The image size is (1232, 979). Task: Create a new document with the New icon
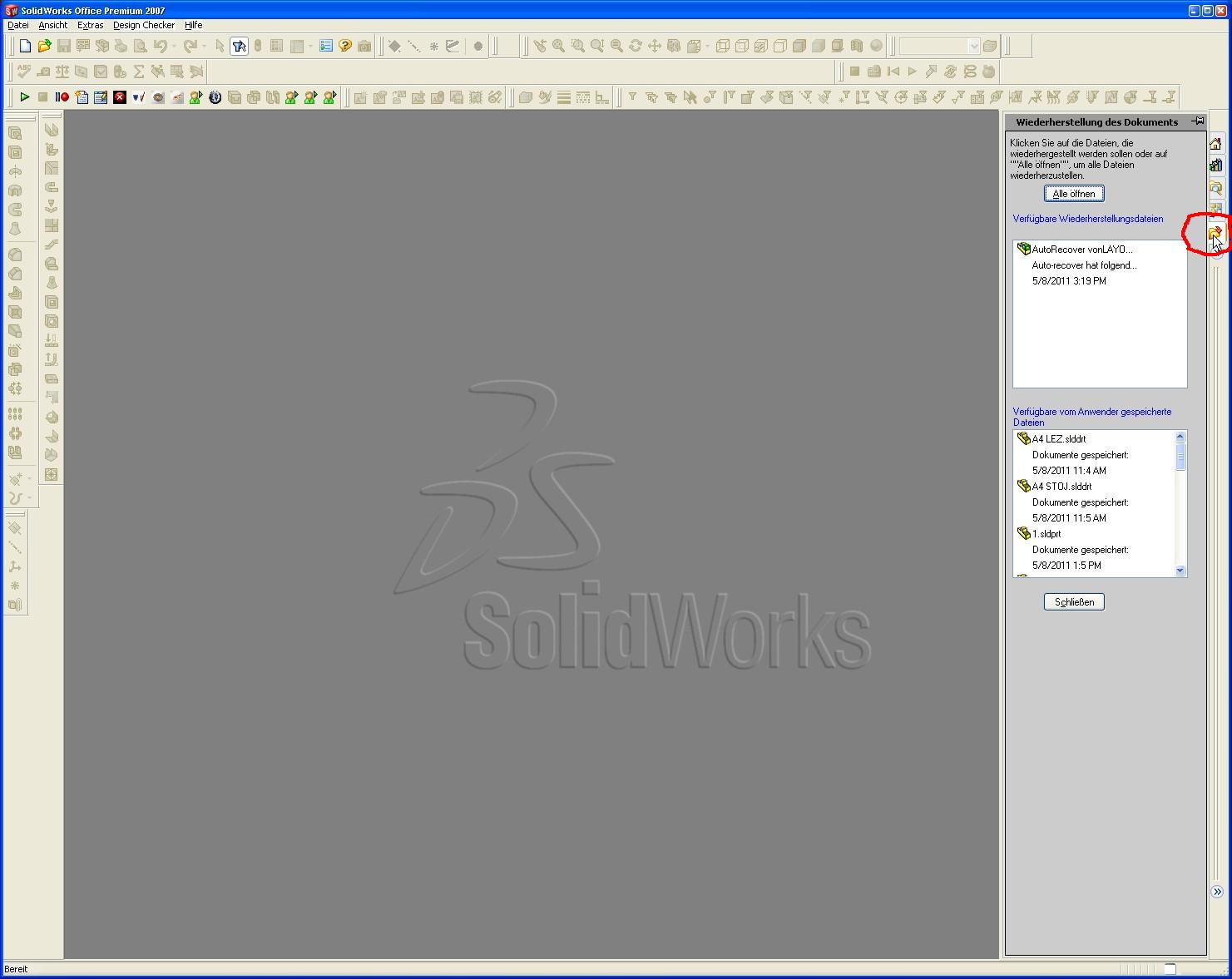coord(25,46)
